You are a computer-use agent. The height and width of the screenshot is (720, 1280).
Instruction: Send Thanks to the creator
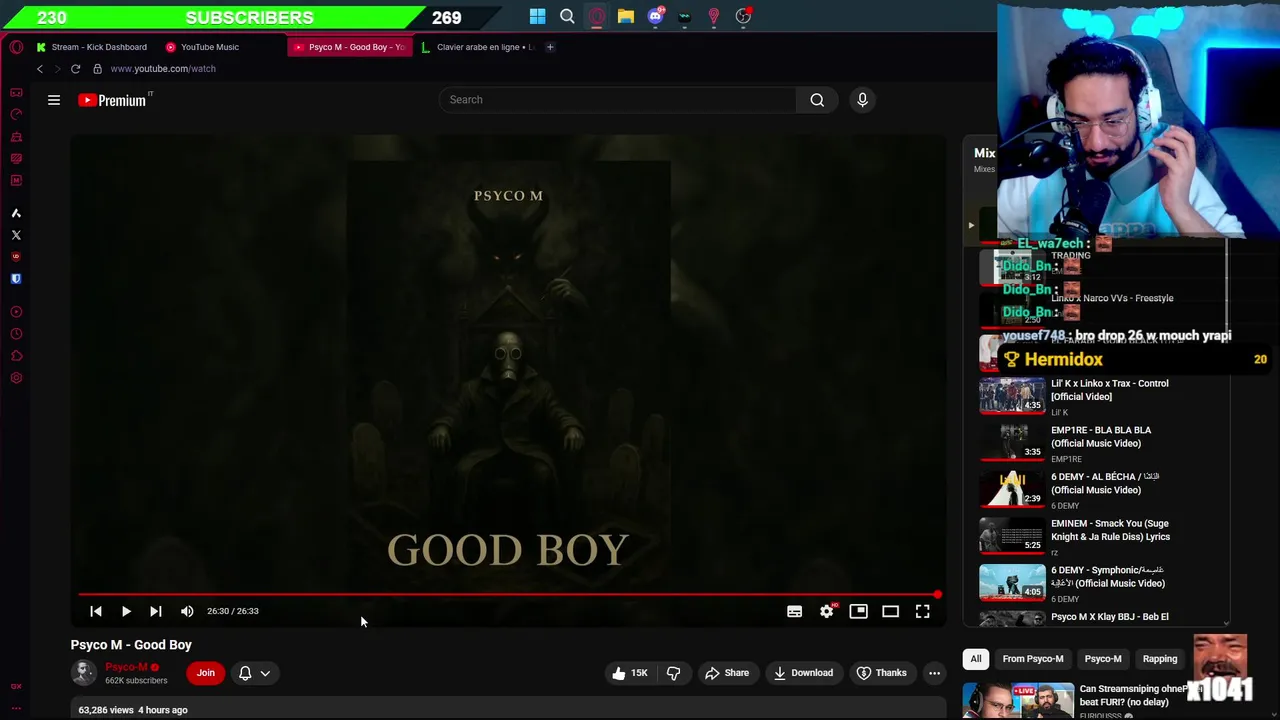click(x=882, y=673)
